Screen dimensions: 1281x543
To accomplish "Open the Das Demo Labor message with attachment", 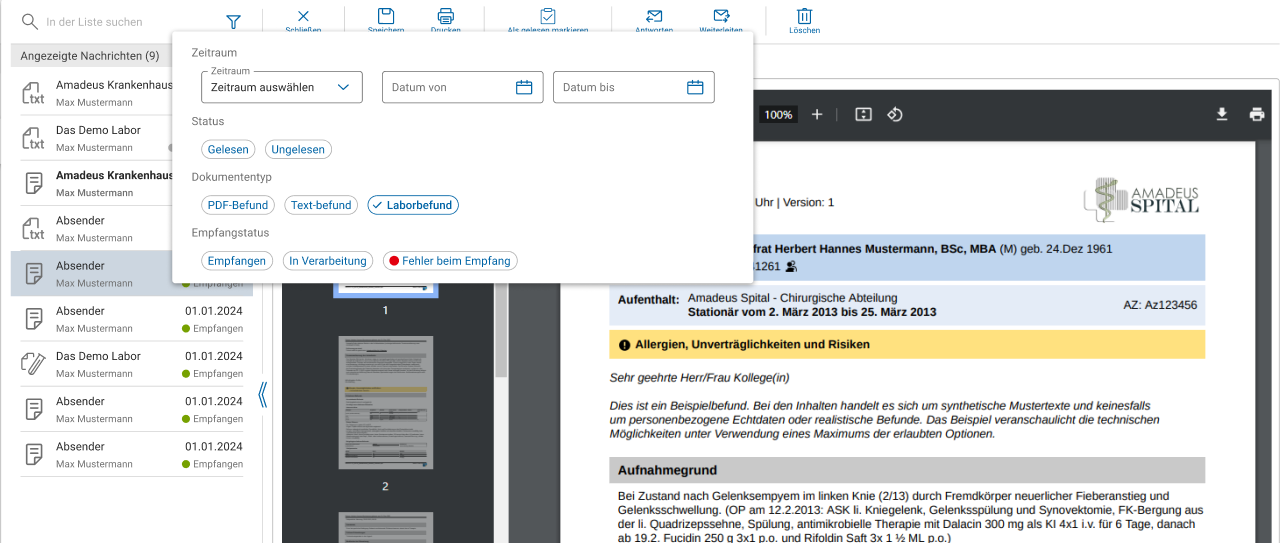I will (x=130, y=364).
